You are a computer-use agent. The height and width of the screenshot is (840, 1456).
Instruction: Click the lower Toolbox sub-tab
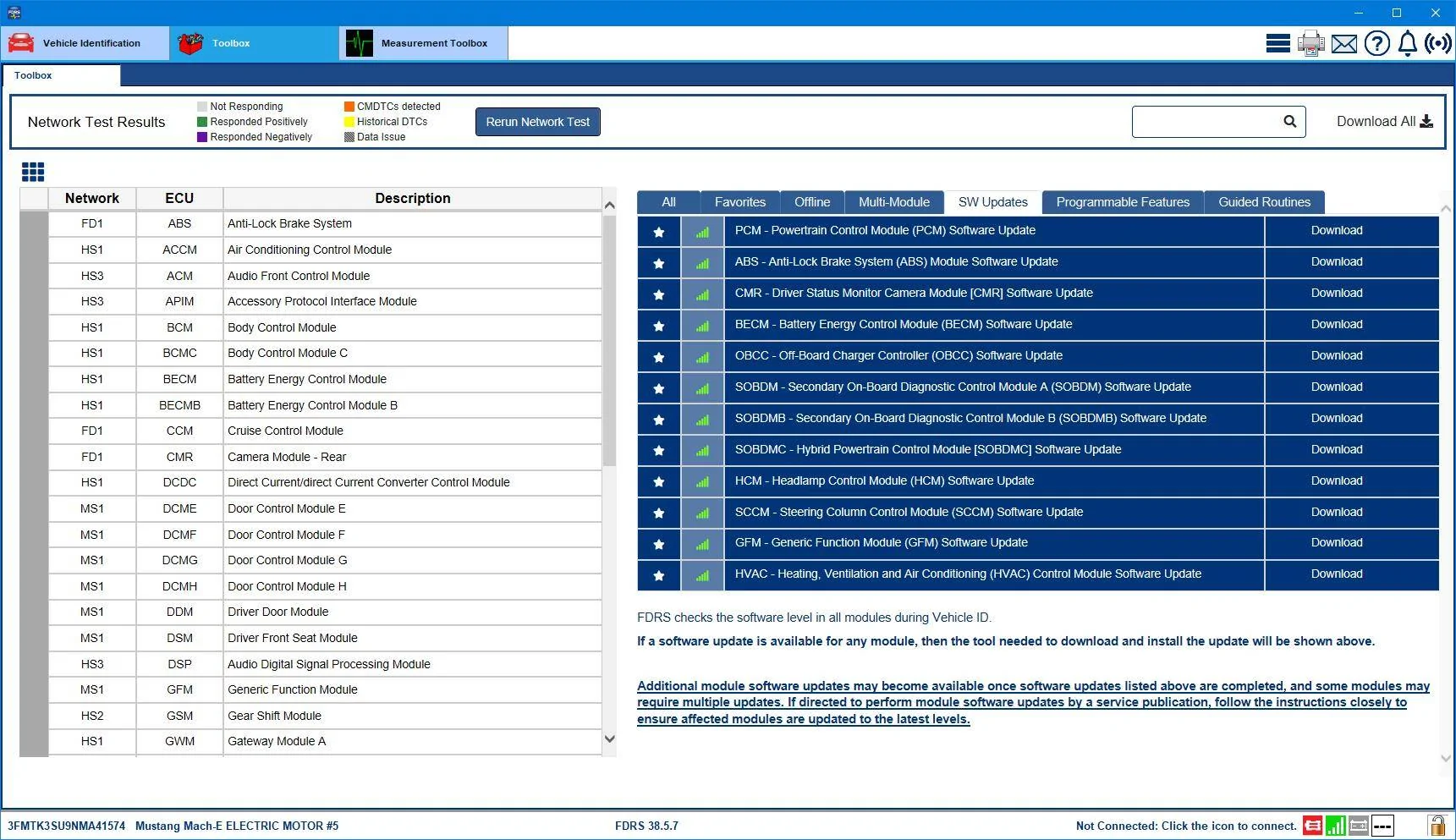[x=61, y=75]
